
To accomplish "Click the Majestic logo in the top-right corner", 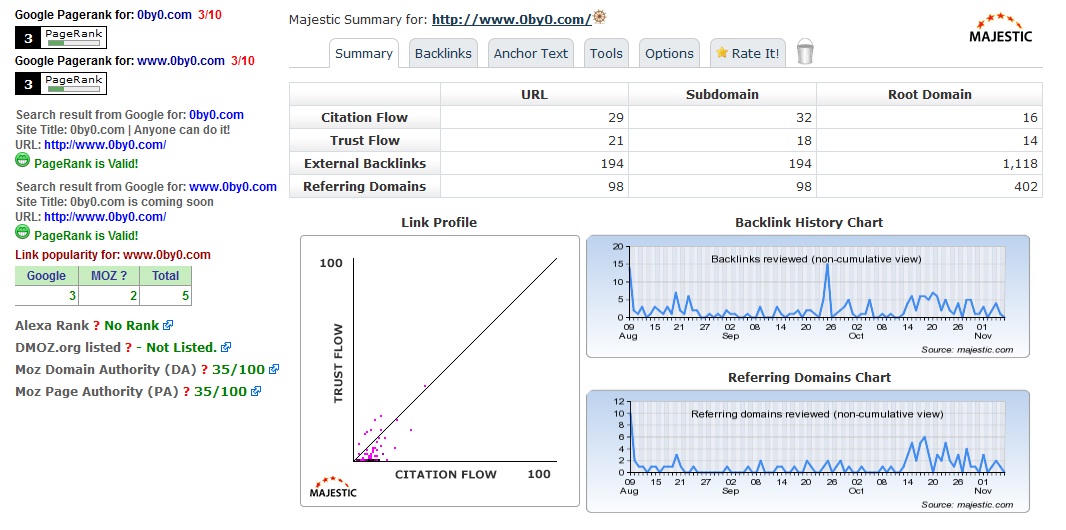I will click(x=1001, y=28).
